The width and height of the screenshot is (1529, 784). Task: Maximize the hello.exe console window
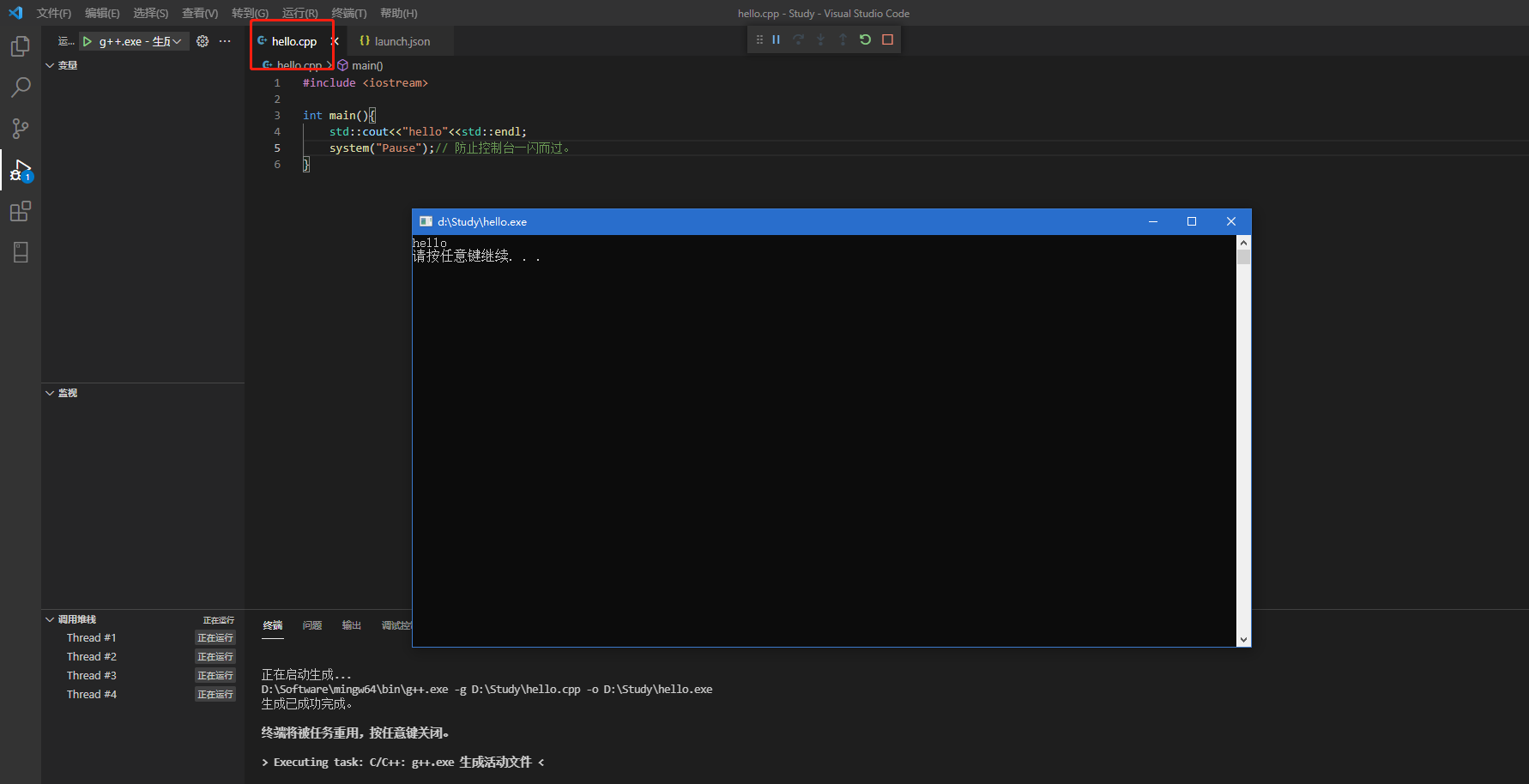tap(1192, 221)
